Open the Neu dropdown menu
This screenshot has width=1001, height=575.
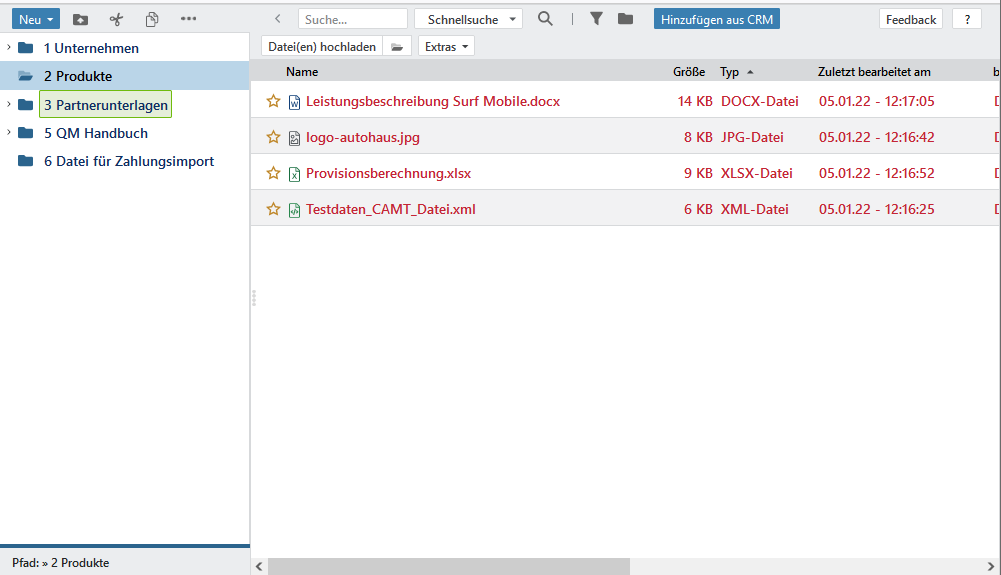(x=36, y=19)
